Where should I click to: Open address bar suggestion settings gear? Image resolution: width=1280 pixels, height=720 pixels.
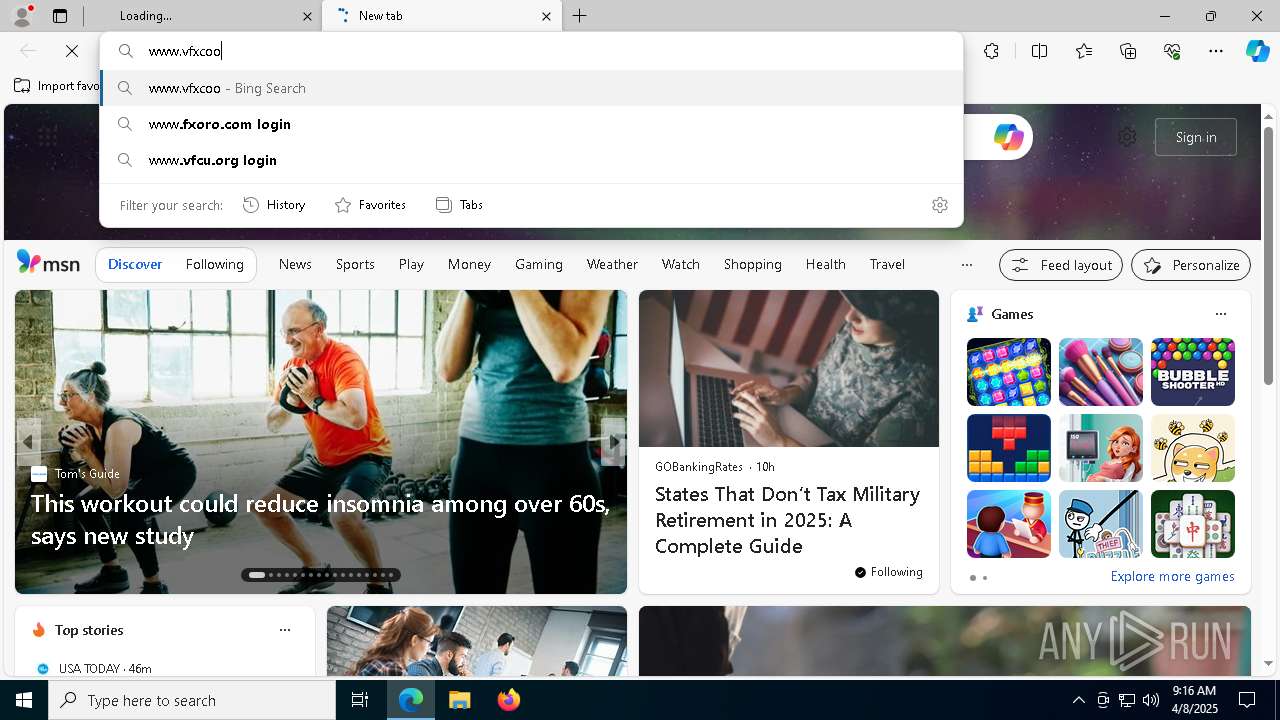pyautogui.click(x=940, y=205)
